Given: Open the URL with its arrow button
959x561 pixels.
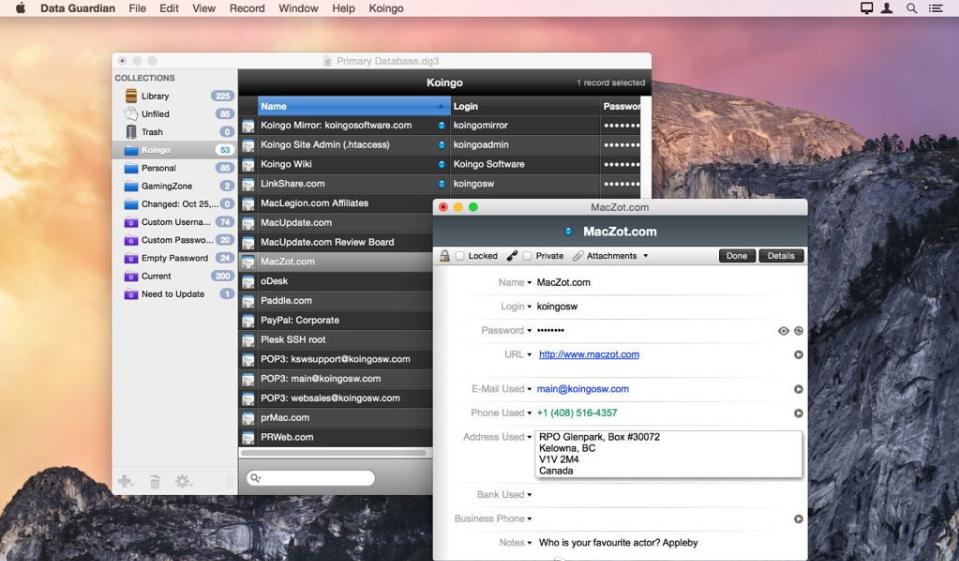Looking at the screenshot, I should 798,355.
